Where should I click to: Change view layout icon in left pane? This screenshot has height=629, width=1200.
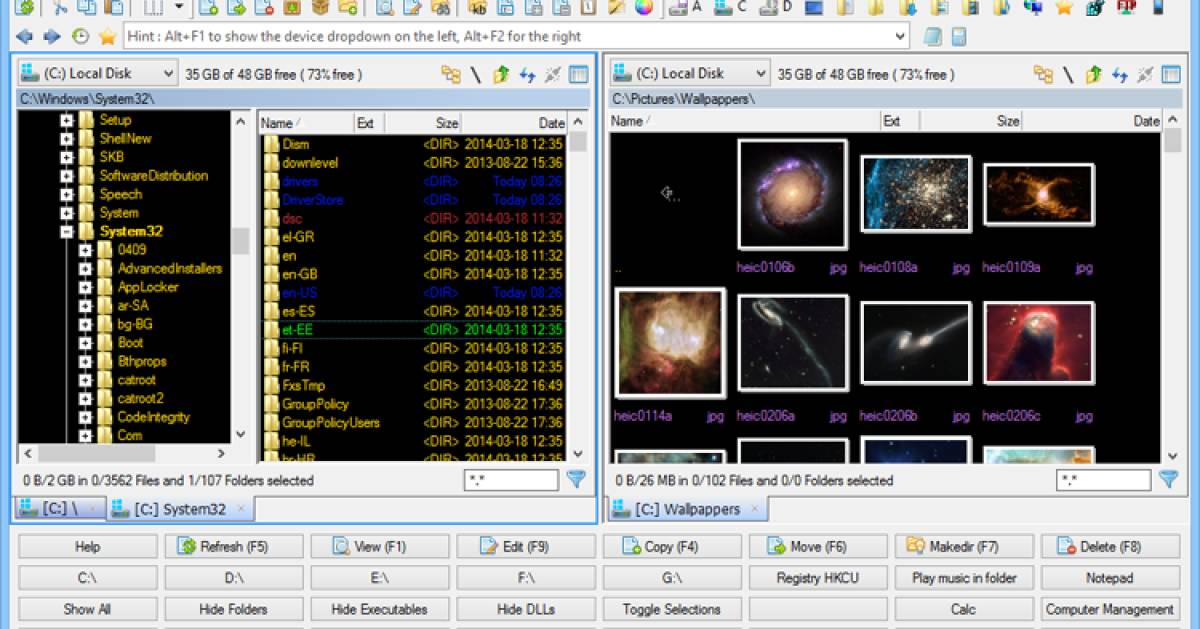tap(579, 74)
